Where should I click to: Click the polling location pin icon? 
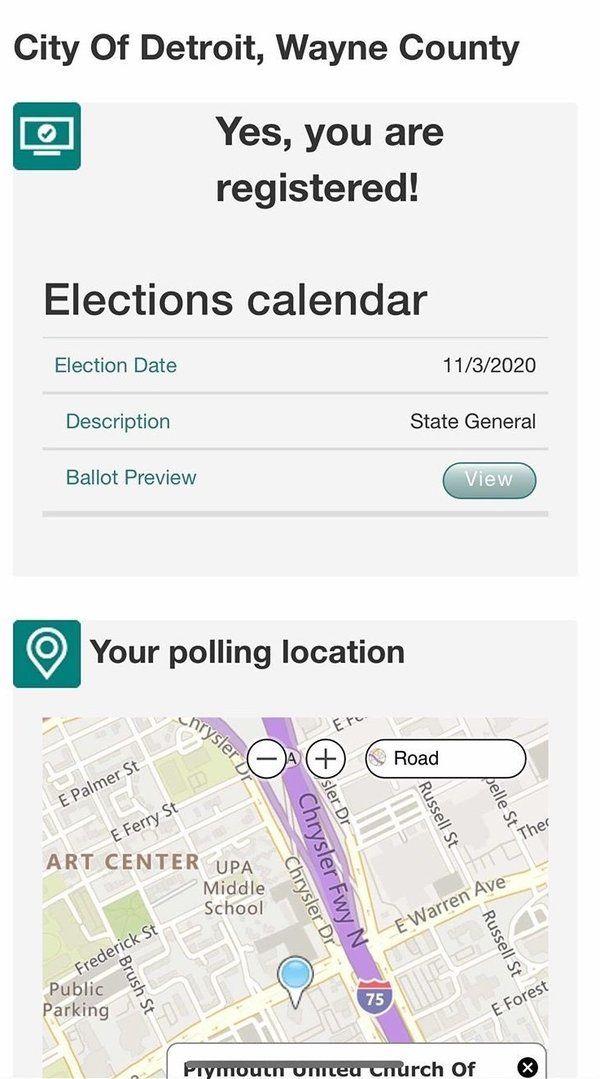pyautogui.click(x=47, y=654)
